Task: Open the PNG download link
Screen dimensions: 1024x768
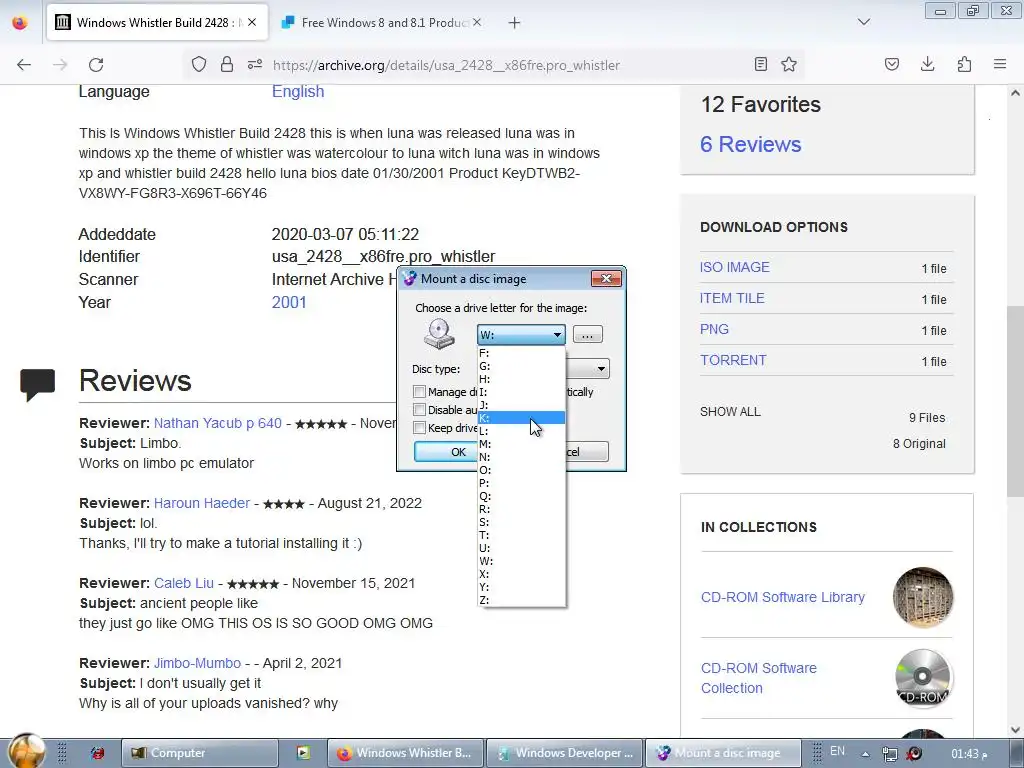Action: (x=714, y=329)
